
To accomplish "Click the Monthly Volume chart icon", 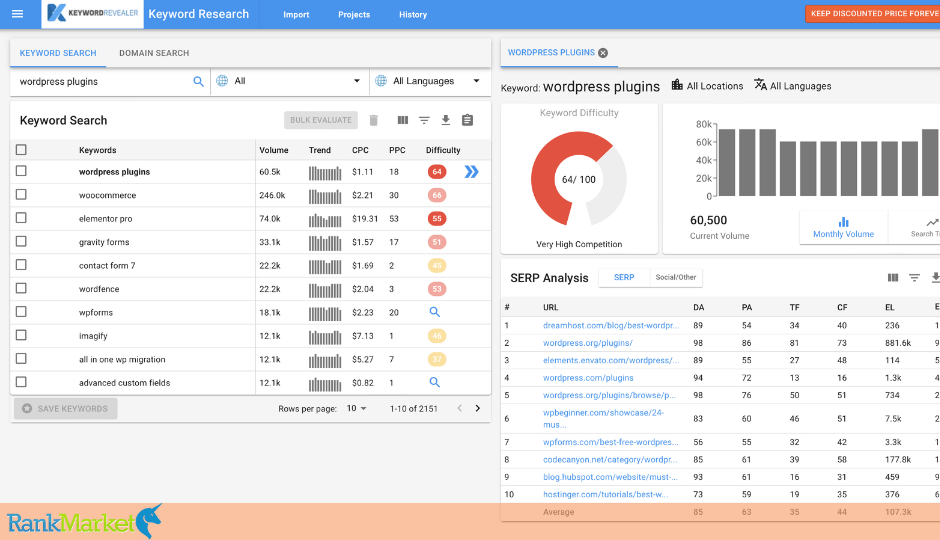I will pyautogui.click(x=843, y=222).
